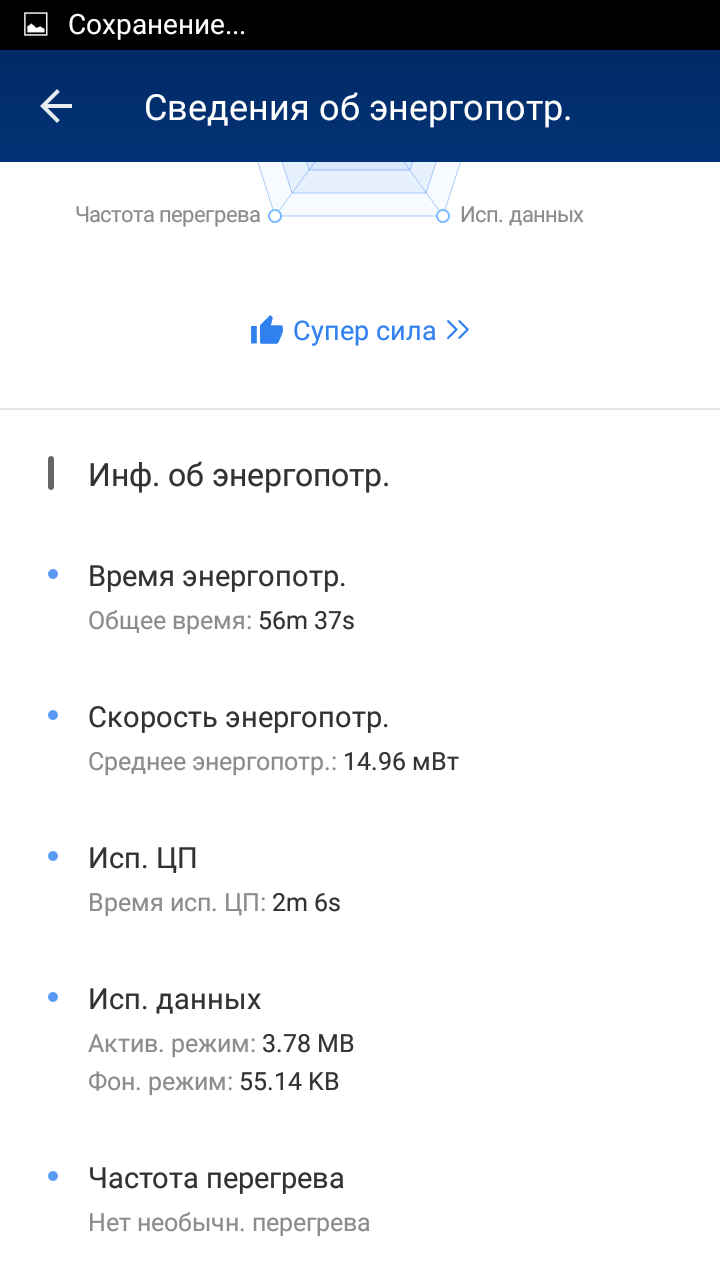Screen dimensions: 720x1280
Task: Tap the Частота перегрева radar chart node
Action: pyautogui.click(x=275, y=215)
